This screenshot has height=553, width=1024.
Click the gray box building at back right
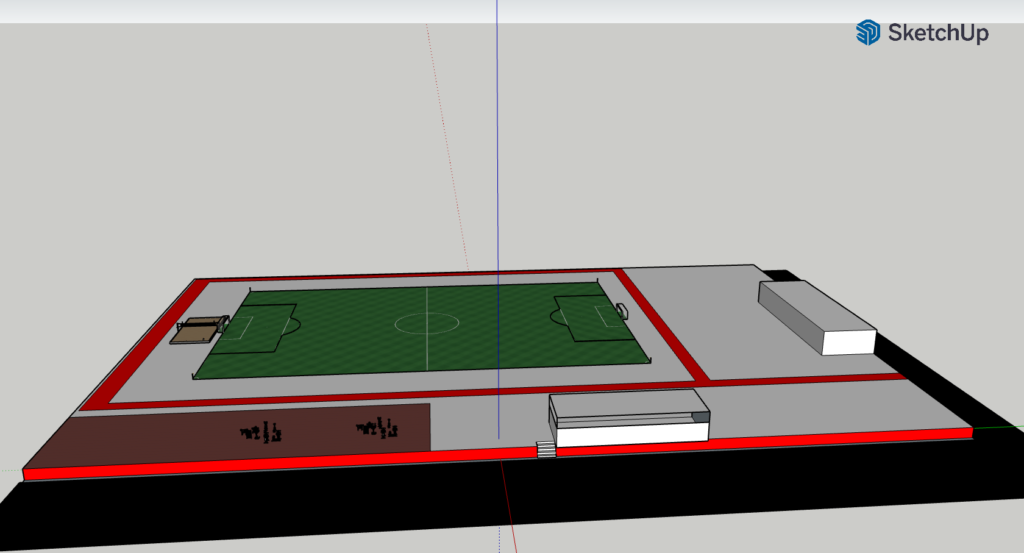pos(816,317)
